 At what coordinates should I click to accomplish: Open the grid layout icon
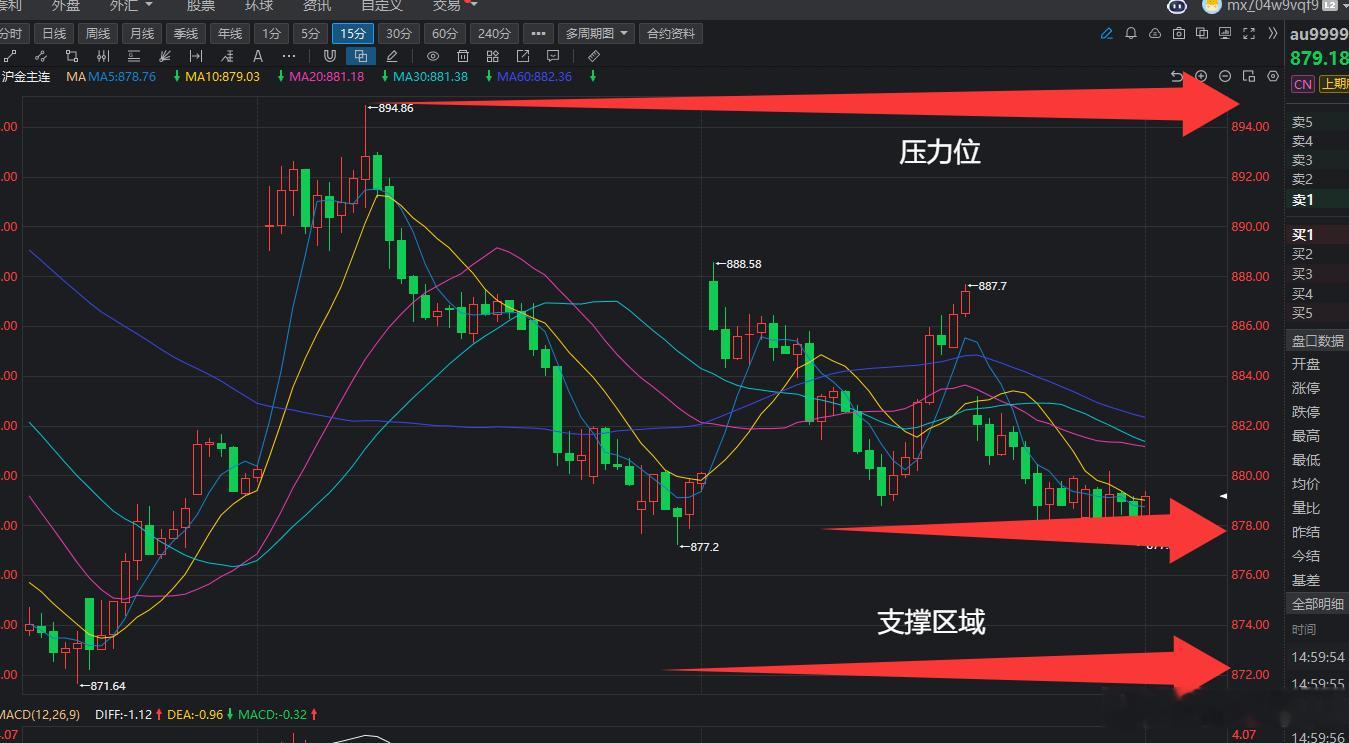pyautogui.click(x=493, y=56)
